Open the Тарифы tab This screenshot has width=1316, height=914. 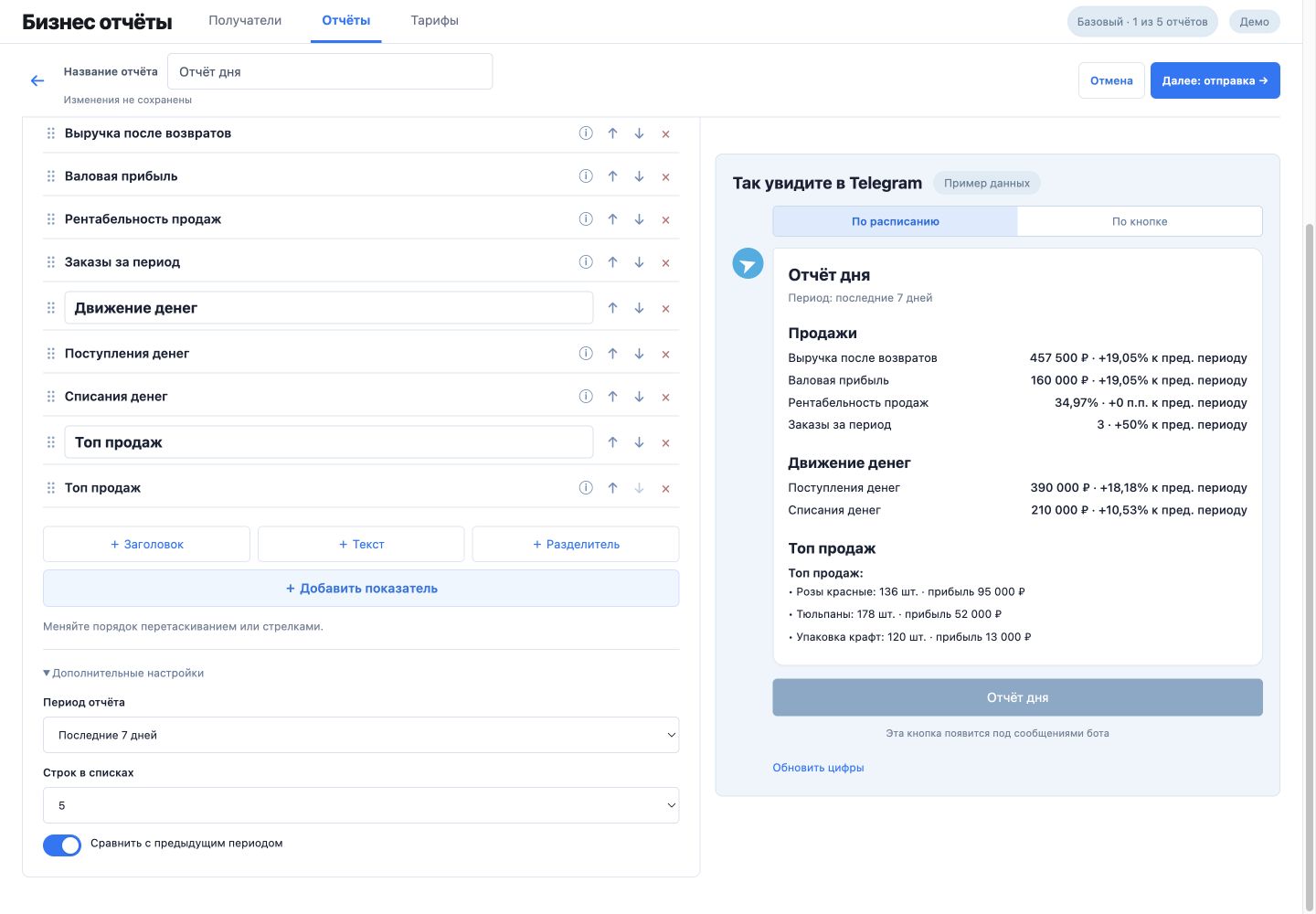tap(434, 20)
